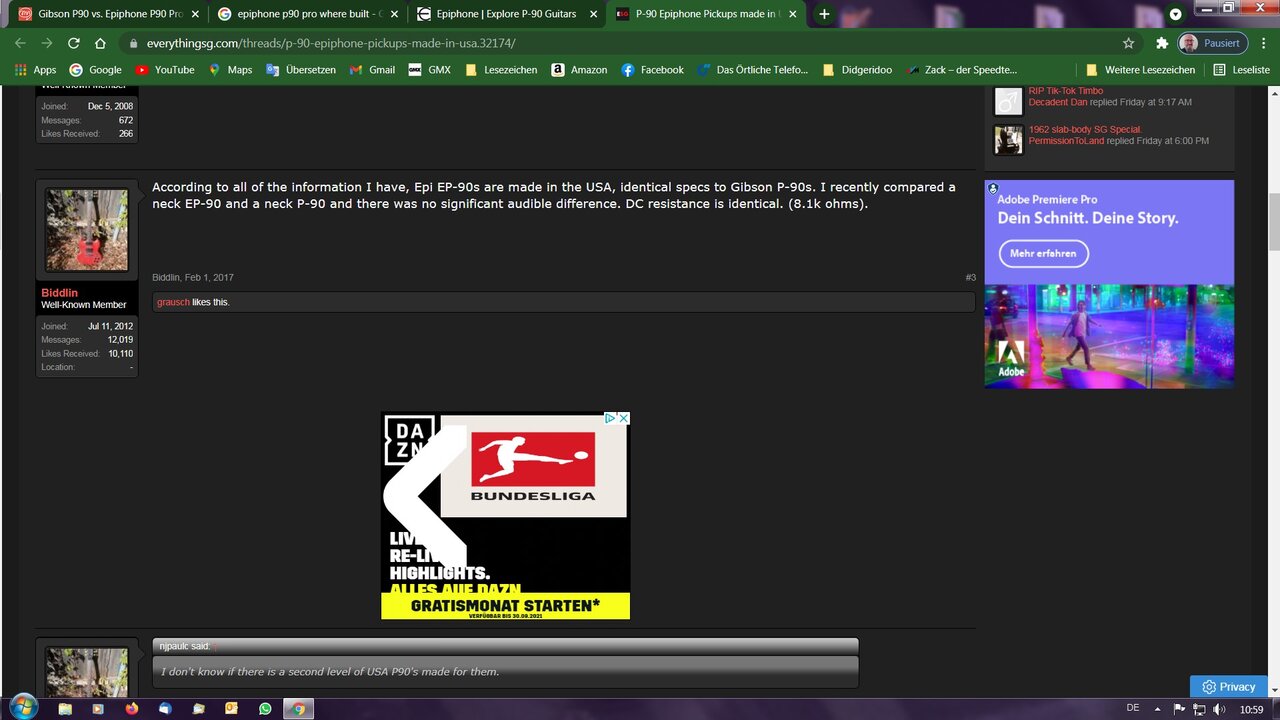1280x720 pixels.
Task: Expand the Weitere Lesezeichen folder
Action: click(1140, 70)
